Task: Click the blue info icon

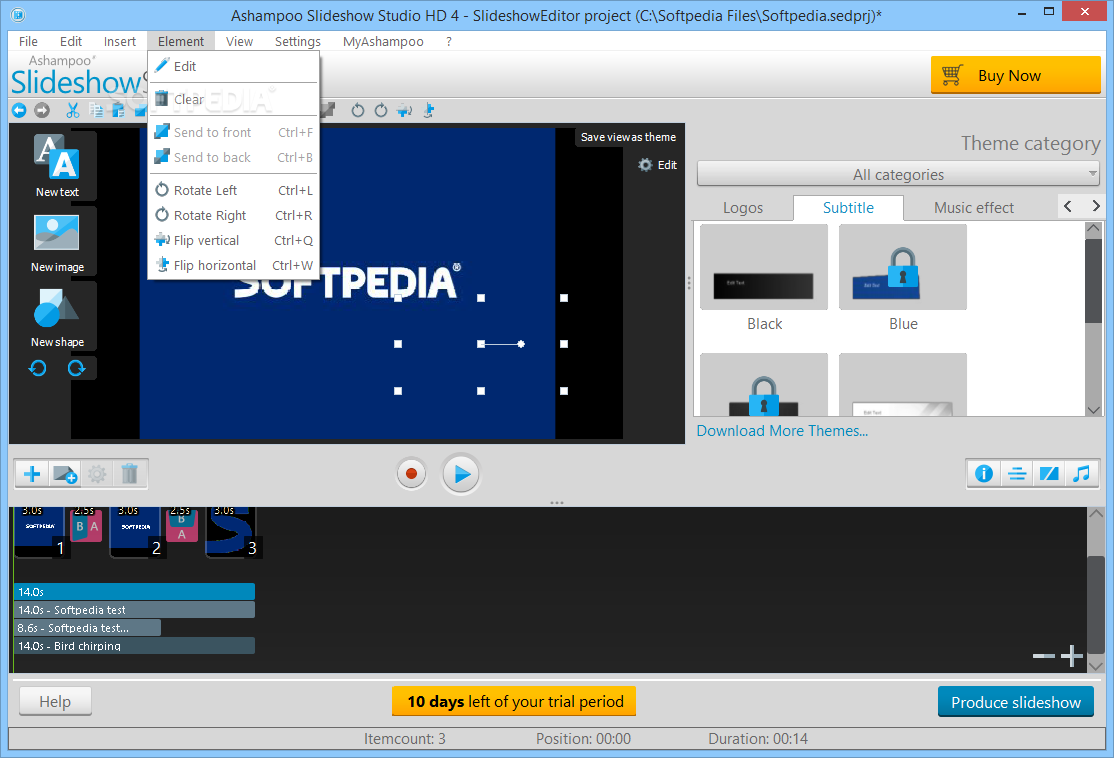Action: (x=984, y=474)
